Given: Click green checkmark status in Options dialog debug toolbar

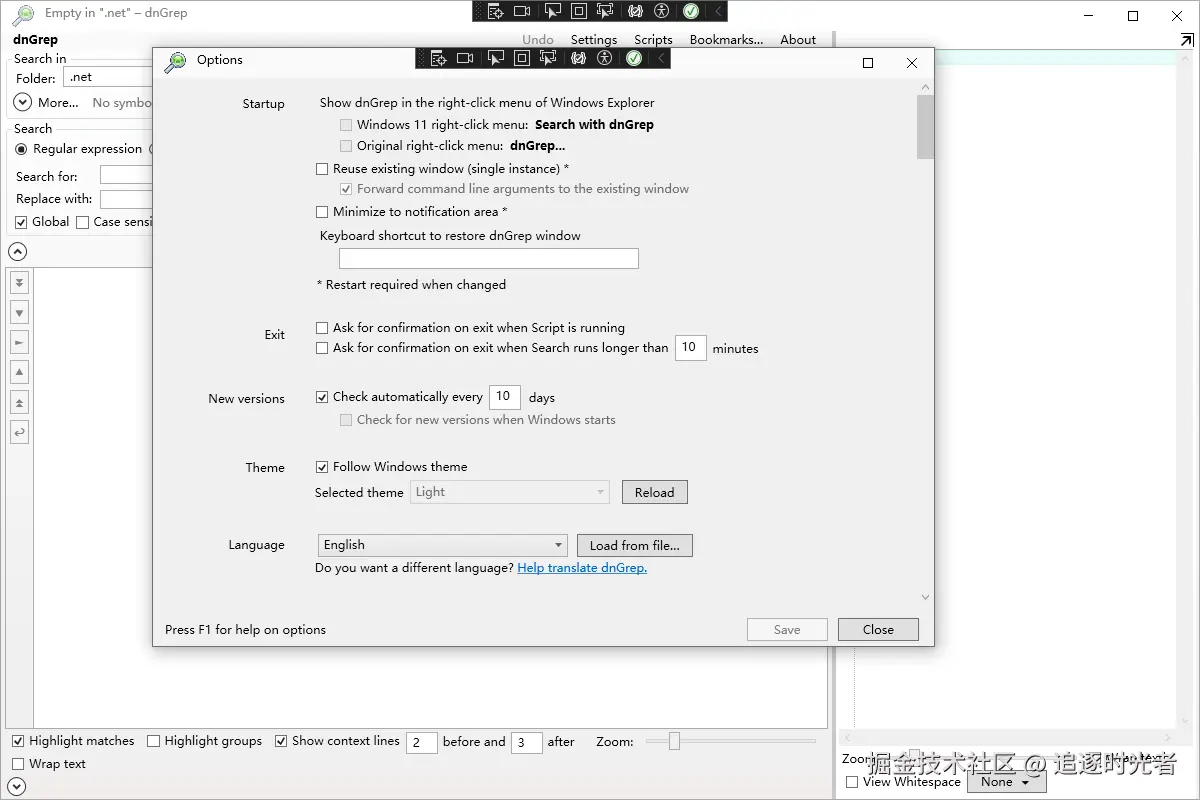Looking at the screenshot, I should click(x=633, y=58).
